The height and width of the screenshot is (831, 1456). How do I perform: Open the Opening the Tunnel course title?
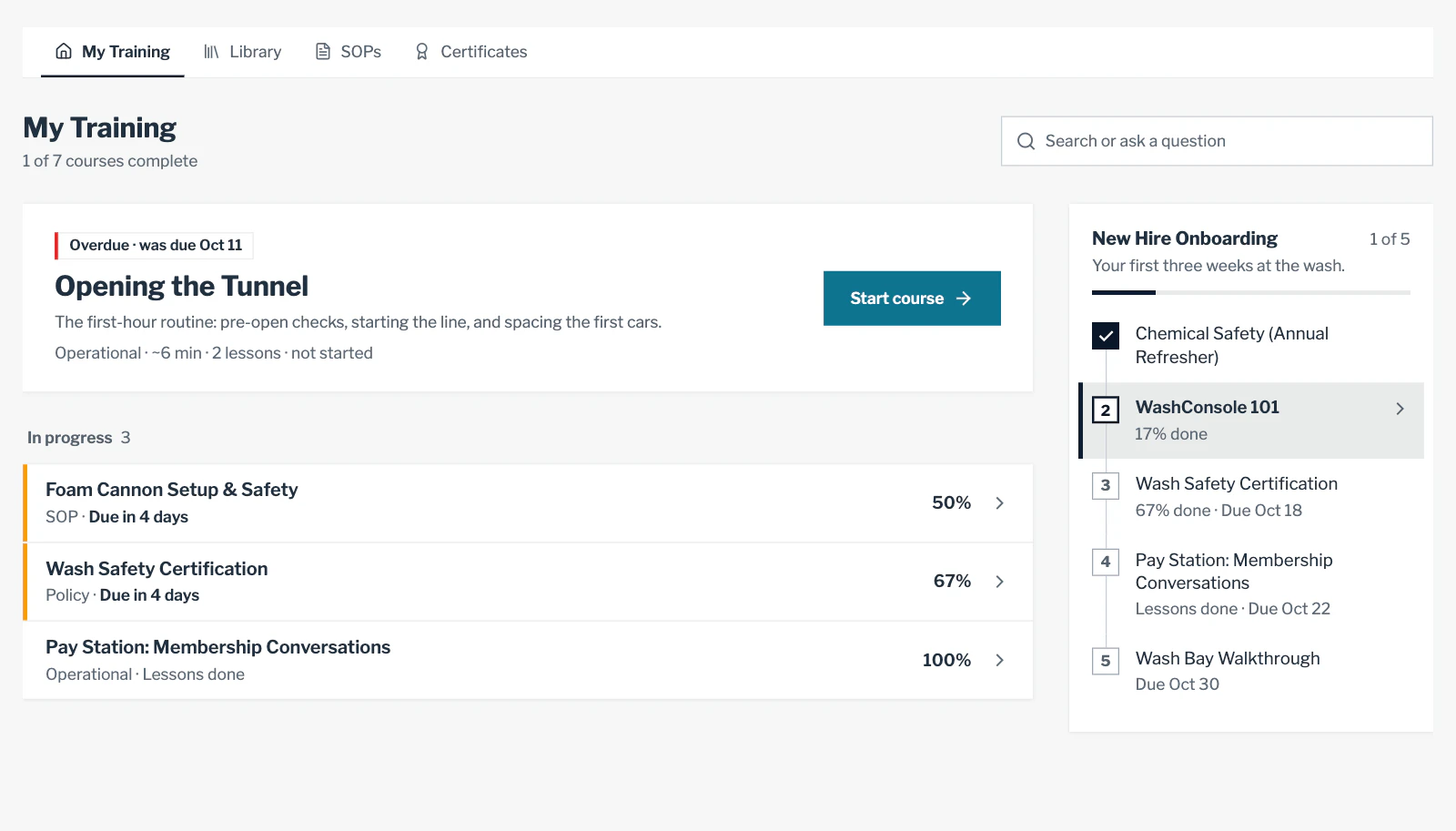point(181,286)
